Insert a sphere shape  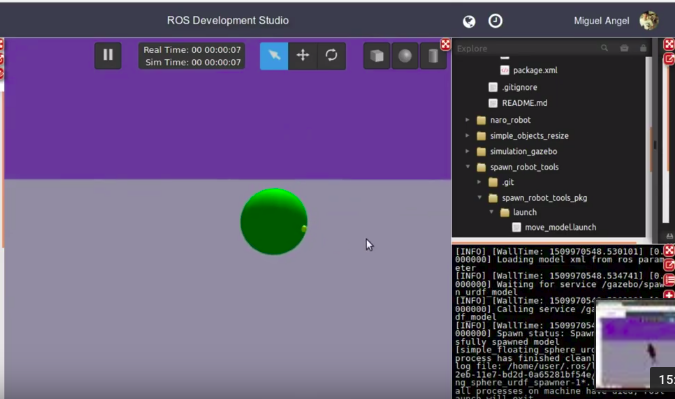(405, 56)
